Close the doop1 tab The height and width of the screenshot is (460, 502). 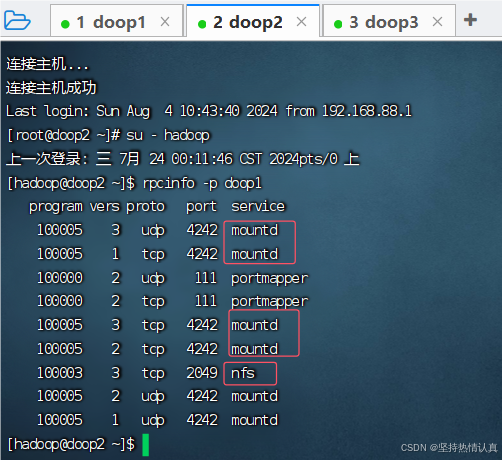[x=165, y=22]
